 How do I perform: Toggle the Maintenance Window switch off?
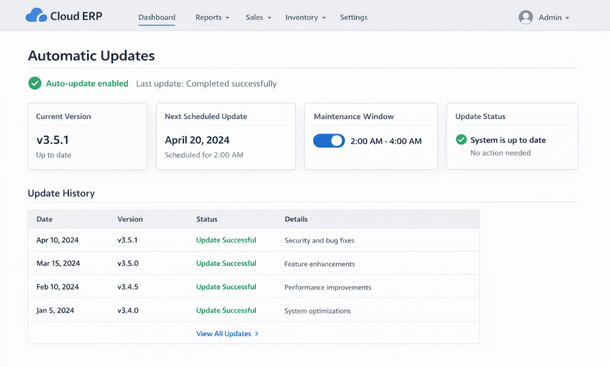pyautogui.click(x=329, y=141)
